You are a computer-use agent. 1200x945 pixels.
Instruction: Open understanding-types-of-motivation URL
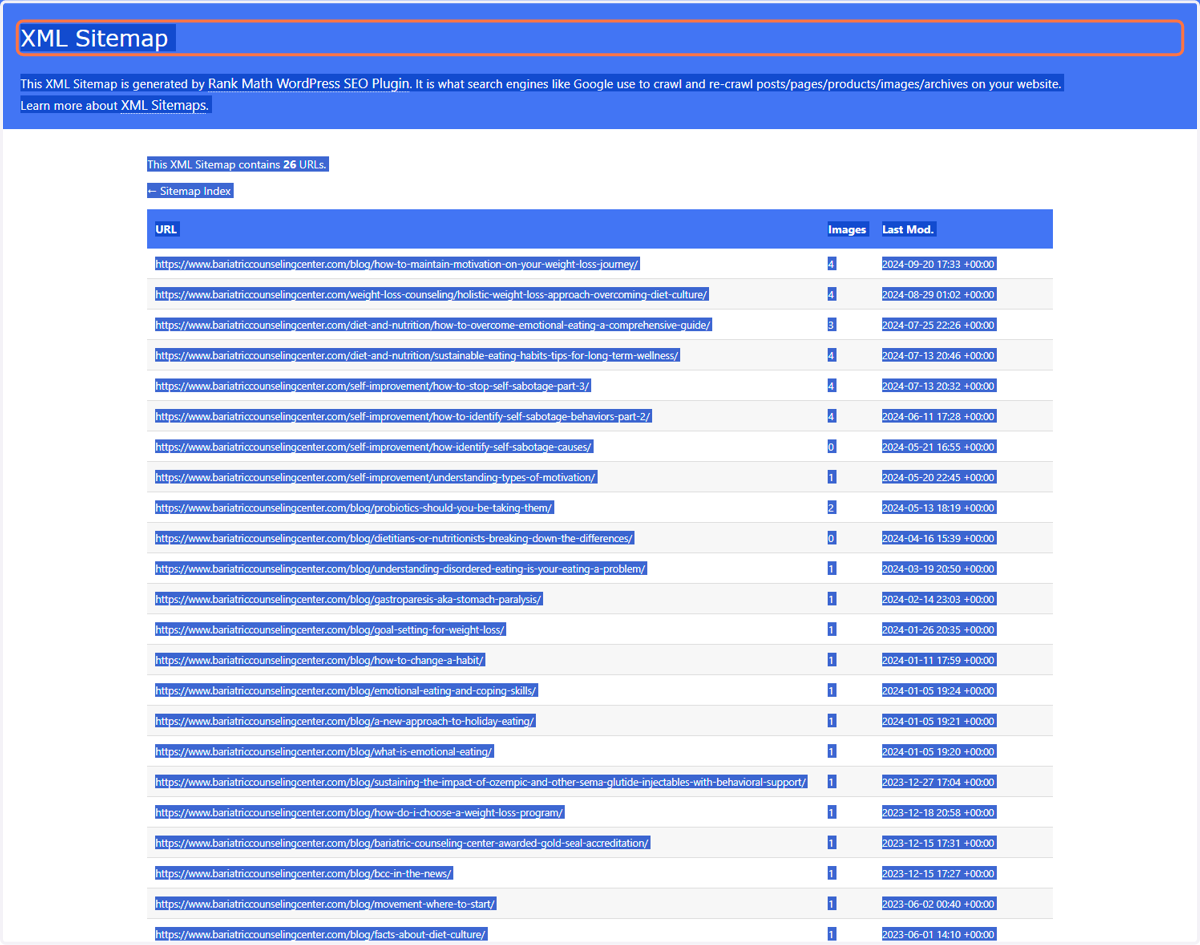point(376,477)
